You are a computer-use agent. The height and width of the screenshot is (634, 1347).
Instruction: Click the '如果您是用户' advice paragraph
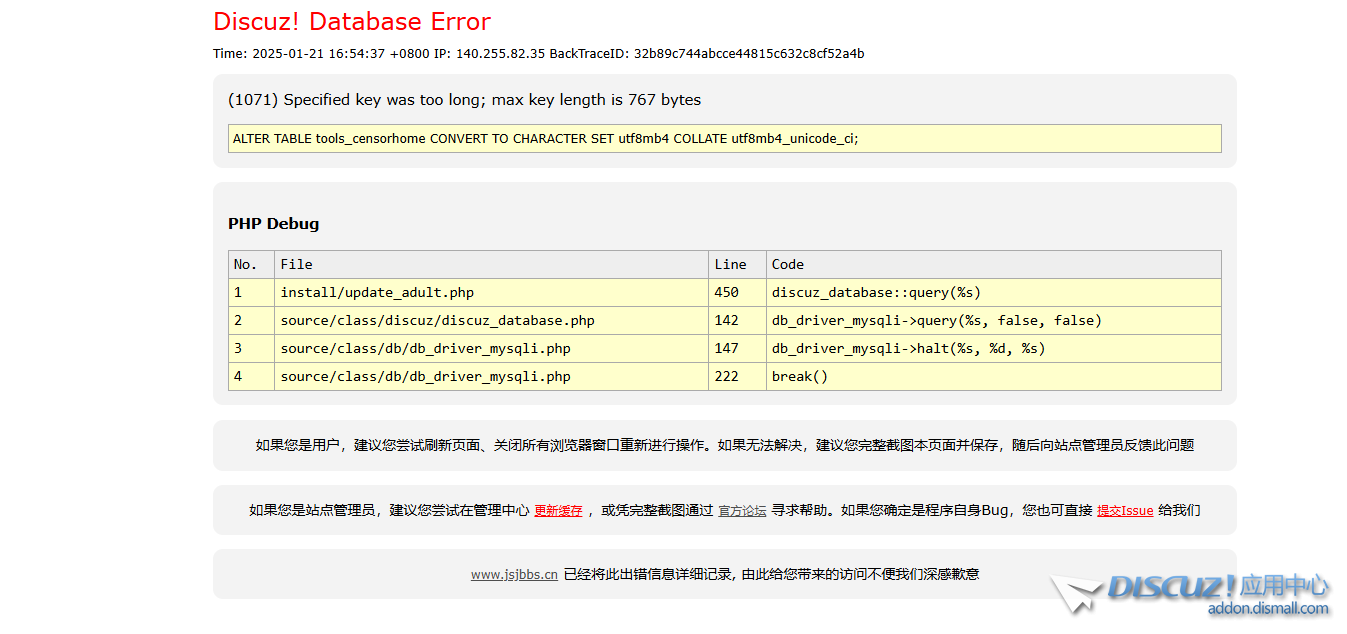(725, 446)
